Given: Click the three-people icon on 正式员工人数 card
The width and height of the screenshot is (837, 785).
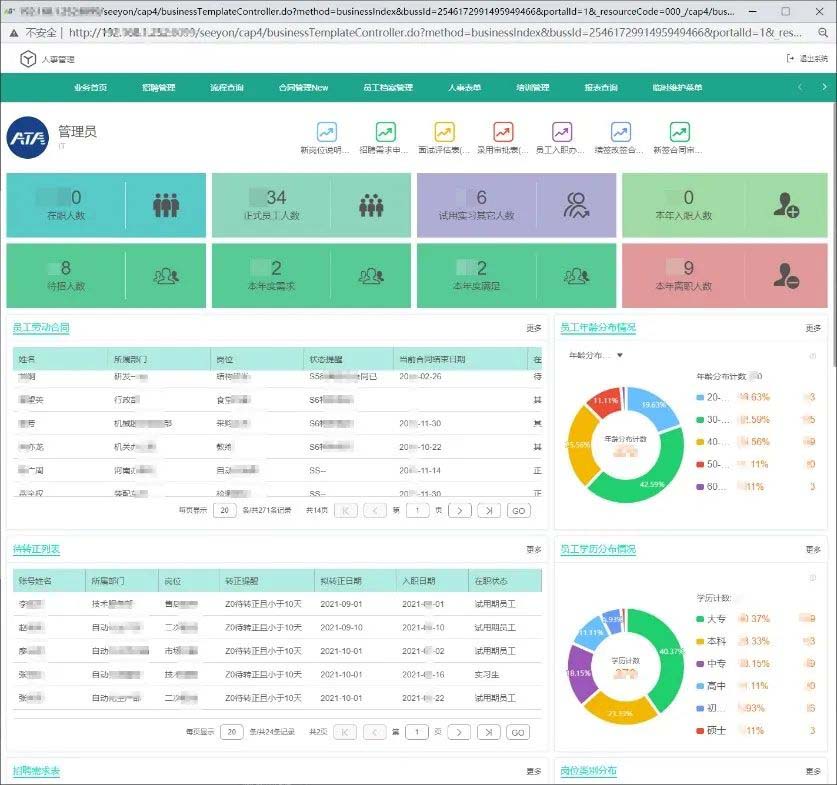Looking at the screenshot, I should click(x=371, y=206).
